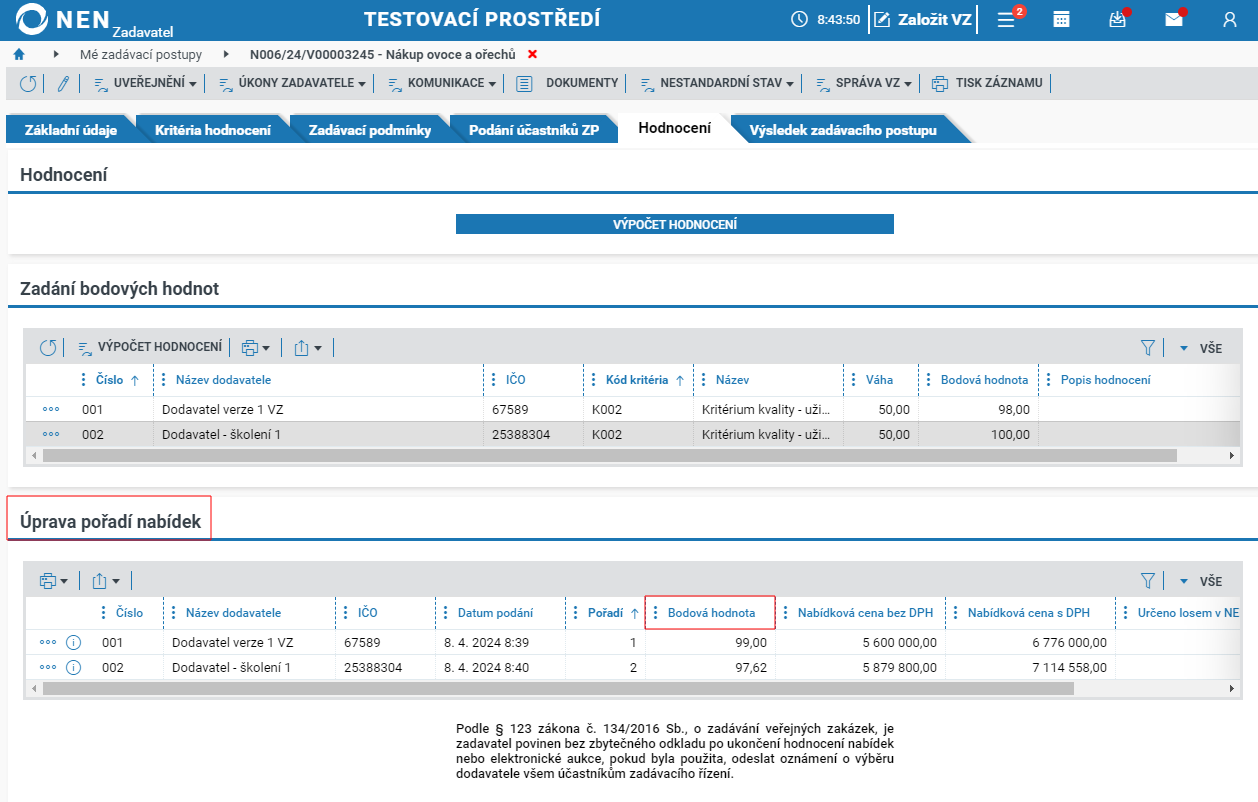Click horizontal scrollbar of offers grid
The image size is (1258, 802).
(x=558, y=689)
